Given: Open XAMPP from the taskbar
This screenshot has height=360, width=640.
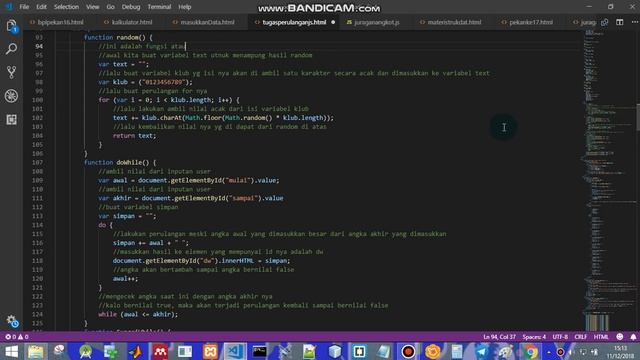Looking at the screenshot, I should [210, 351].
